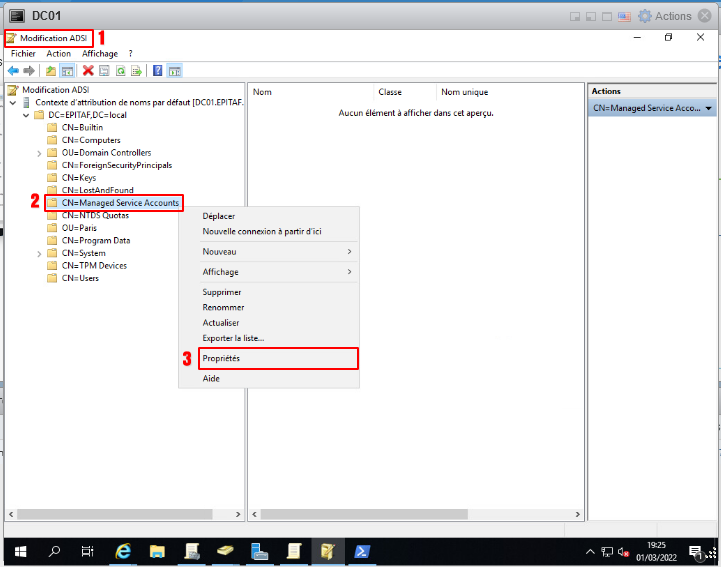
Task: Open the Affichage menu in menu bar
Action: point(99,53)
